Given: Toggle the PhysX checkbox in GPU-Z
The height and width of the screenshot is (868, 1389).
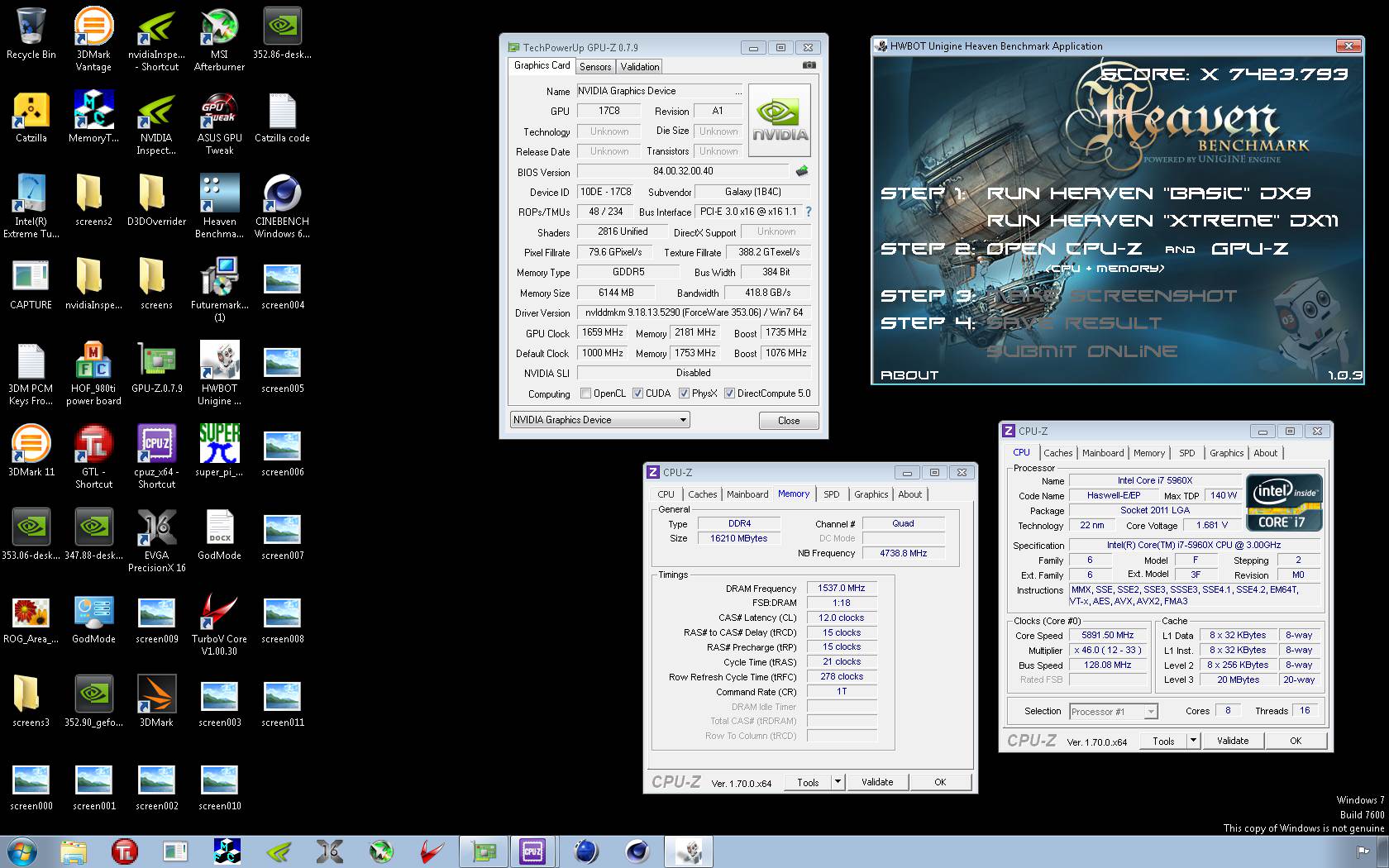Looking at the screenshot, I should click(684, 393).
